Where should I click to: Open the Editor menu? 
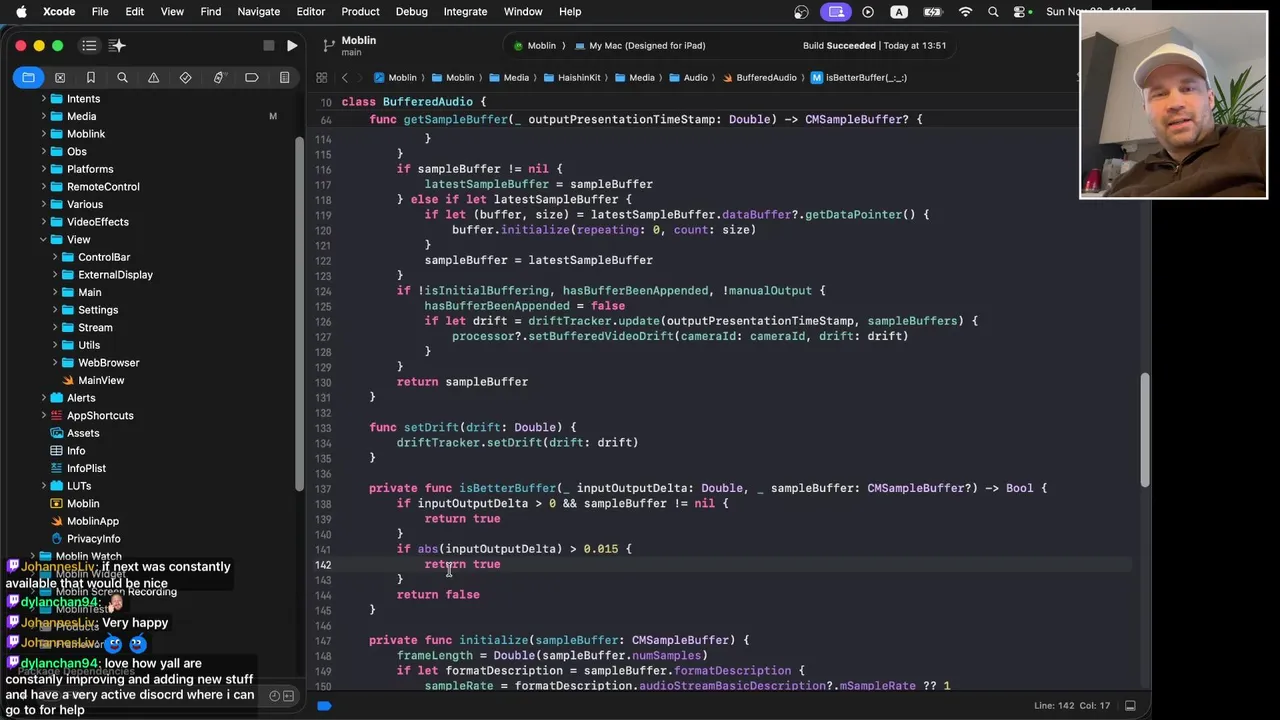(x=310, y=11)
